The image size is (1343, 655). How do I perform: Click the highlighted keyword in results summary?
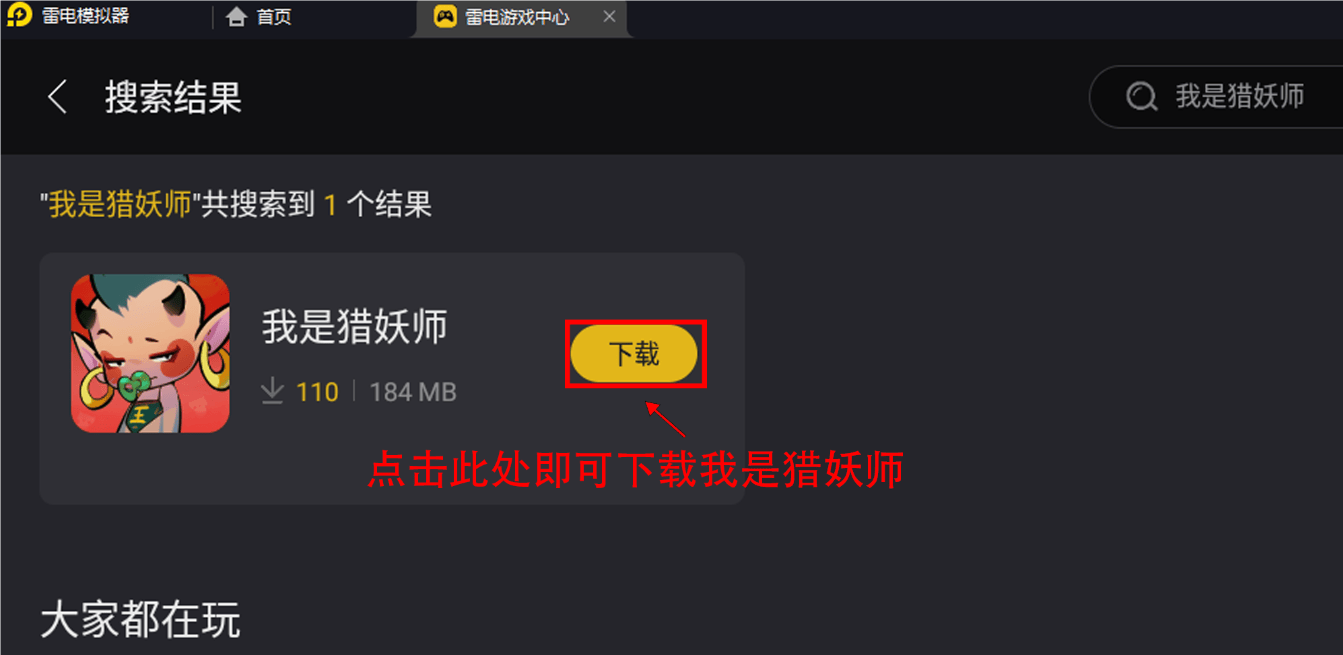[x=120, y=205]
